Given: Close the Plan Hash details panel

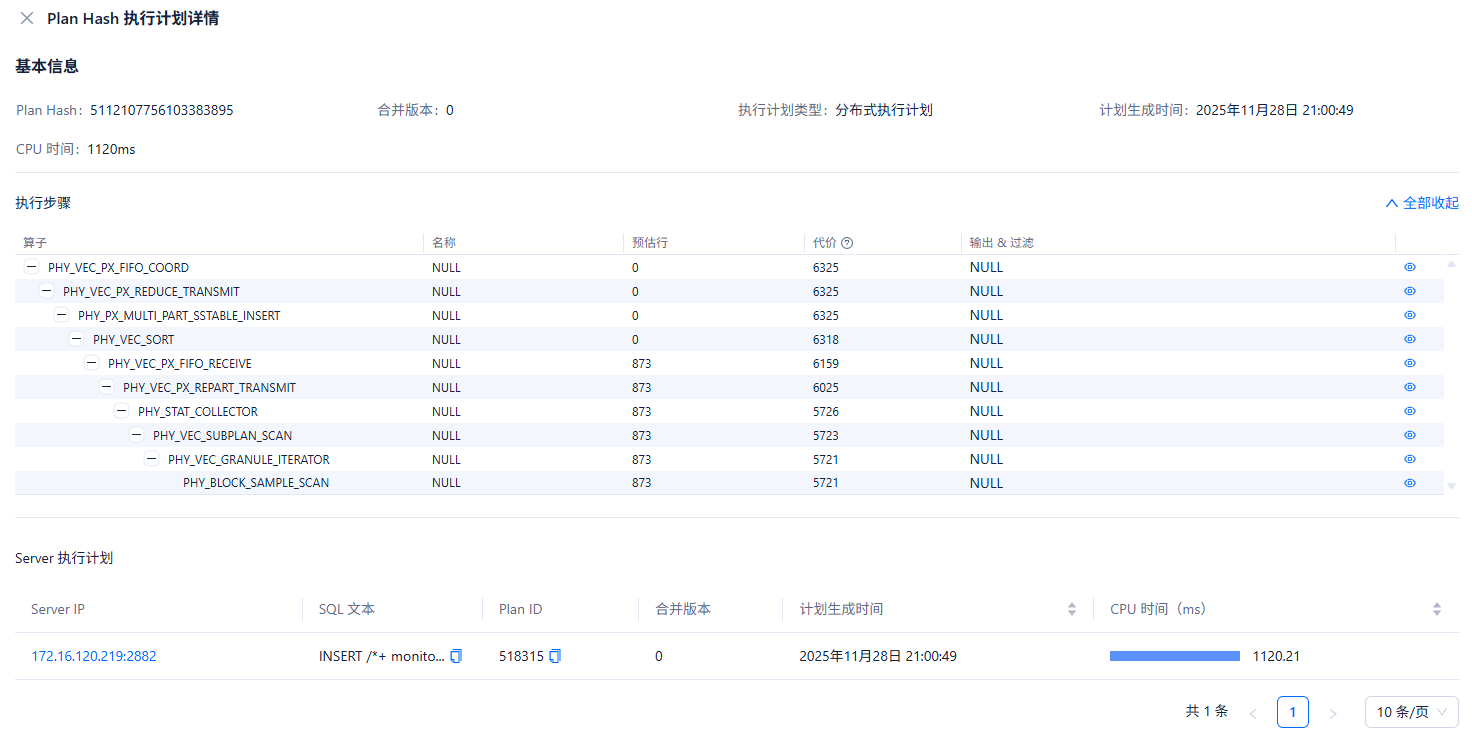Looking at the screenshot, I should (x=27, y=18).
